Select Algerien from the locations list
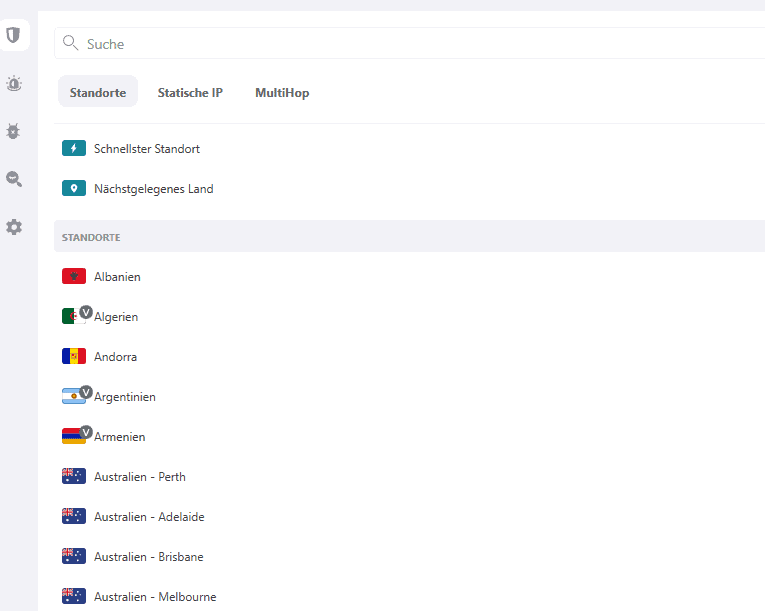This screenshot has width=765, height=611. (409, 317)
